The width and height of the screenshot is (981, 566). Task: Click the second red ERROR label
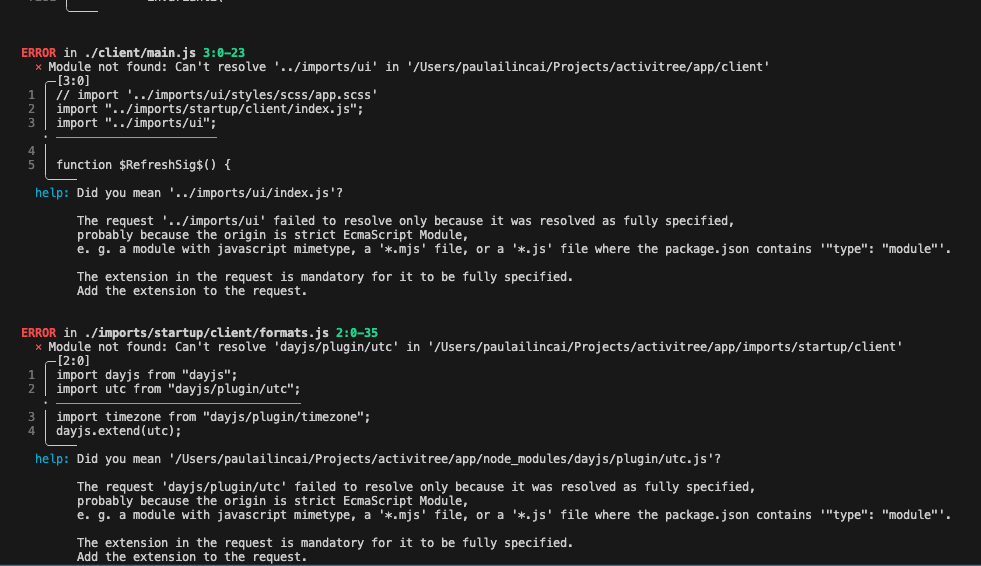(38, 333)
